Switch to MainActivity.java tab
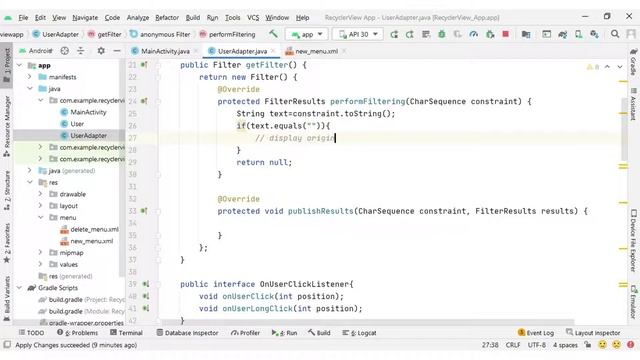 pyautogui.click(x=165, y=51)
